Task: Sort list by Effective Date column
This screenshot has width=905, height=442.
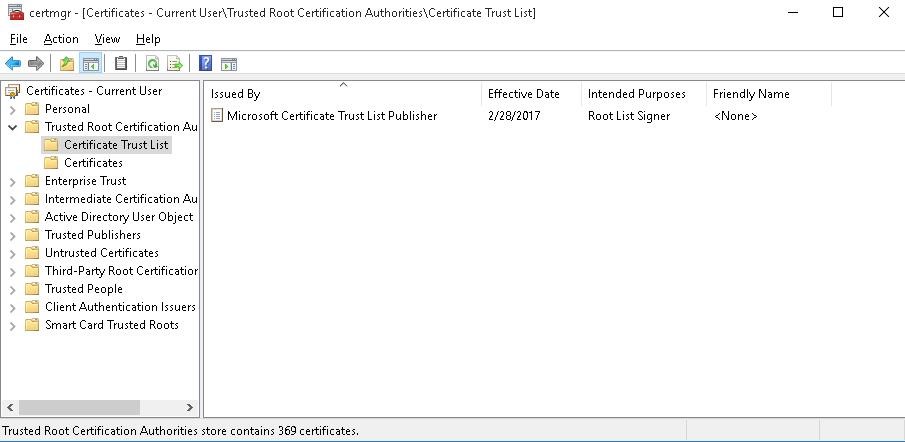Action: 523,94
